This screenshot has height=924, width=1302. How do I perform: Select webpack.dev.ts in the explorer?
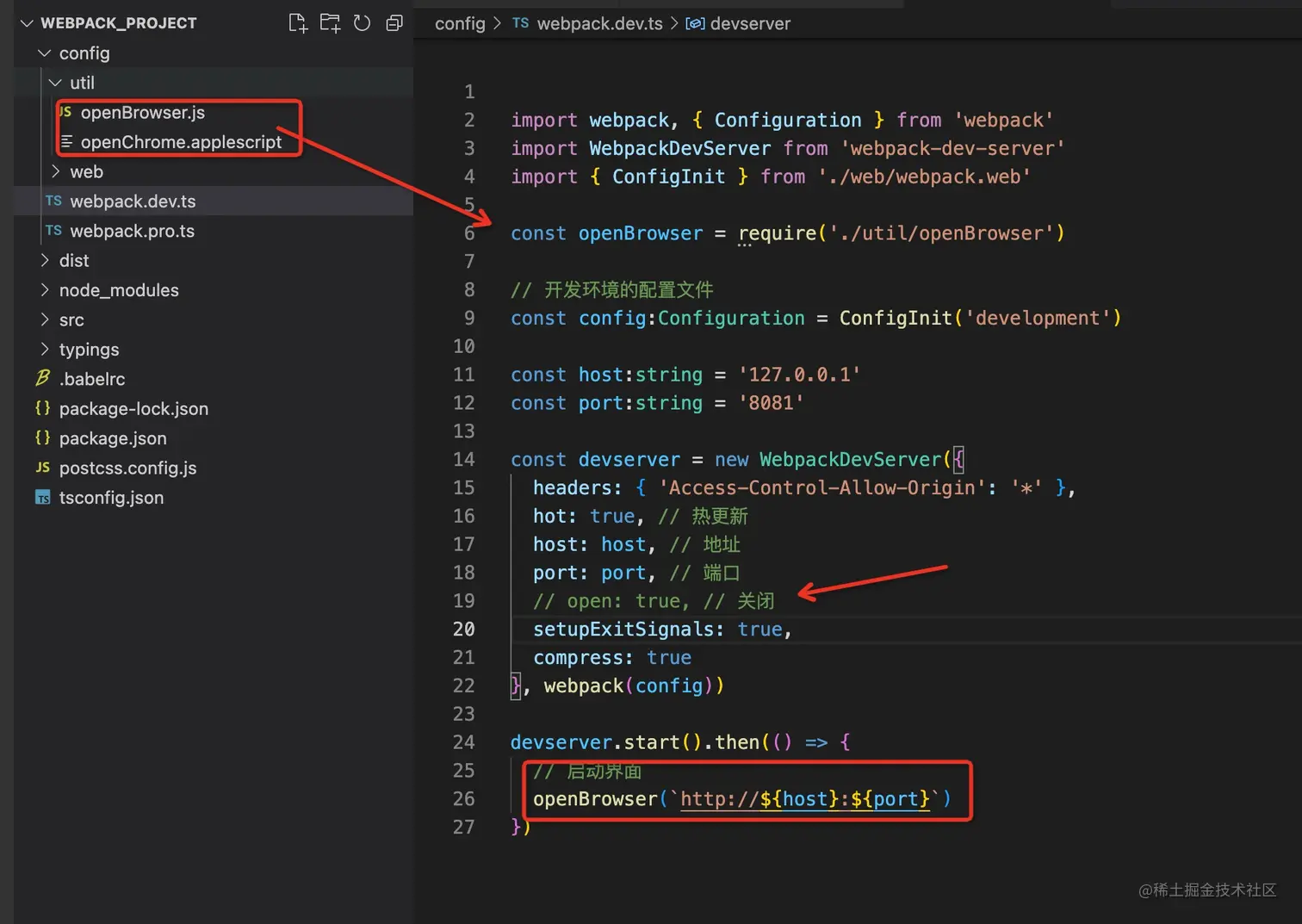[x=133, y=202]
